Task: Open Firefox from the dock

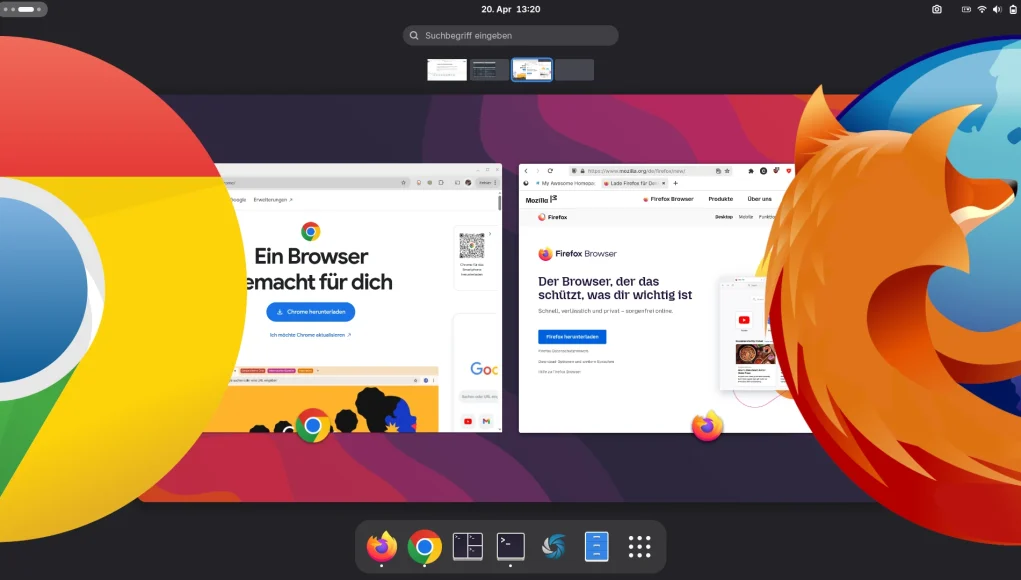Action: coord(382,546)
